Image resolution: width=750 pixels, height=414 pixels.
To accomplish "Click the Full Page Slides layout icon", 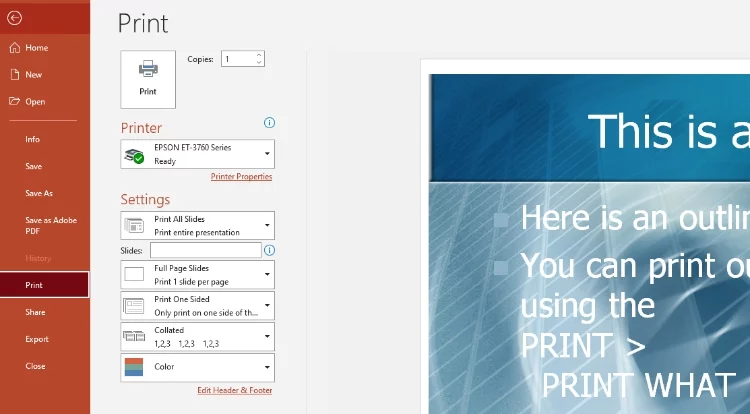I will (x=134, y=274).
